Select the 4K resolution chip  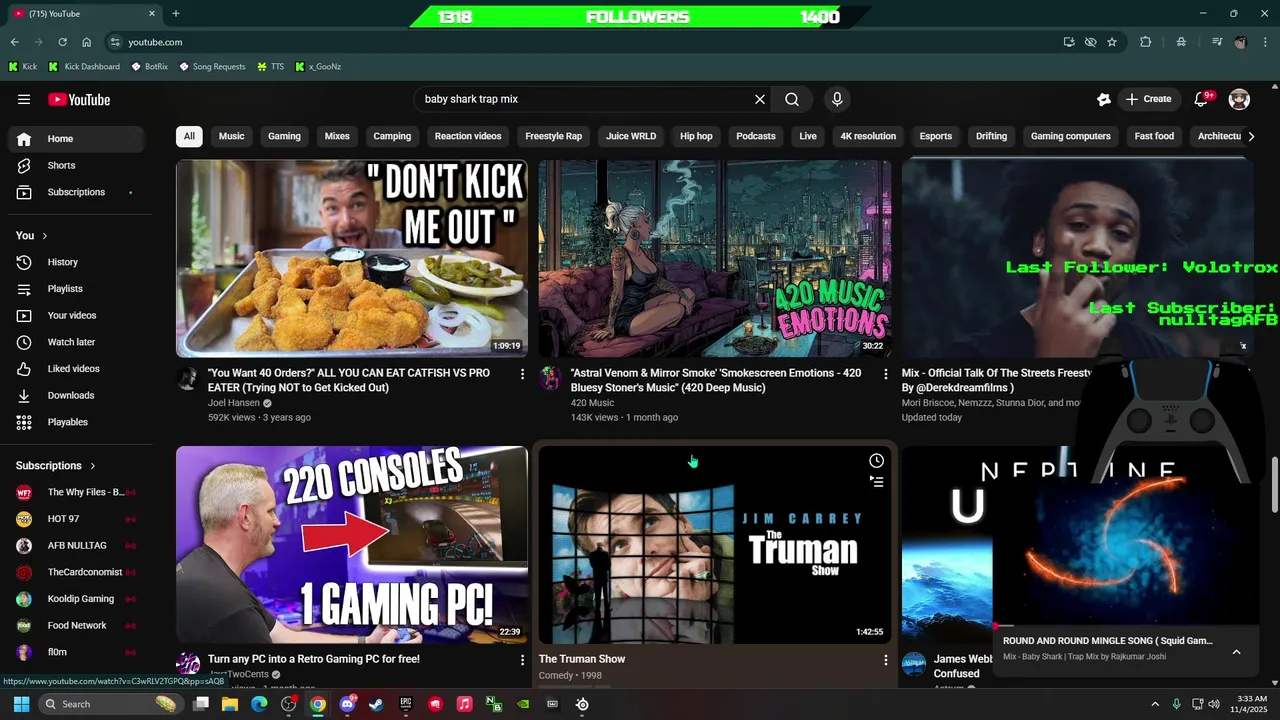click(x=868, y=136)
